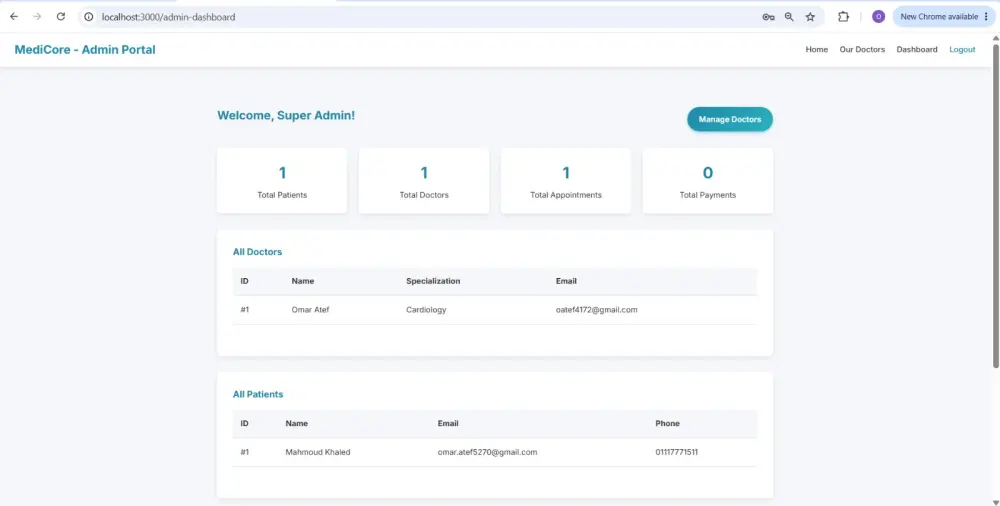The image size is (1000, 506).
Task: Go back using the browser back arrow
Action: click(14, 17)
